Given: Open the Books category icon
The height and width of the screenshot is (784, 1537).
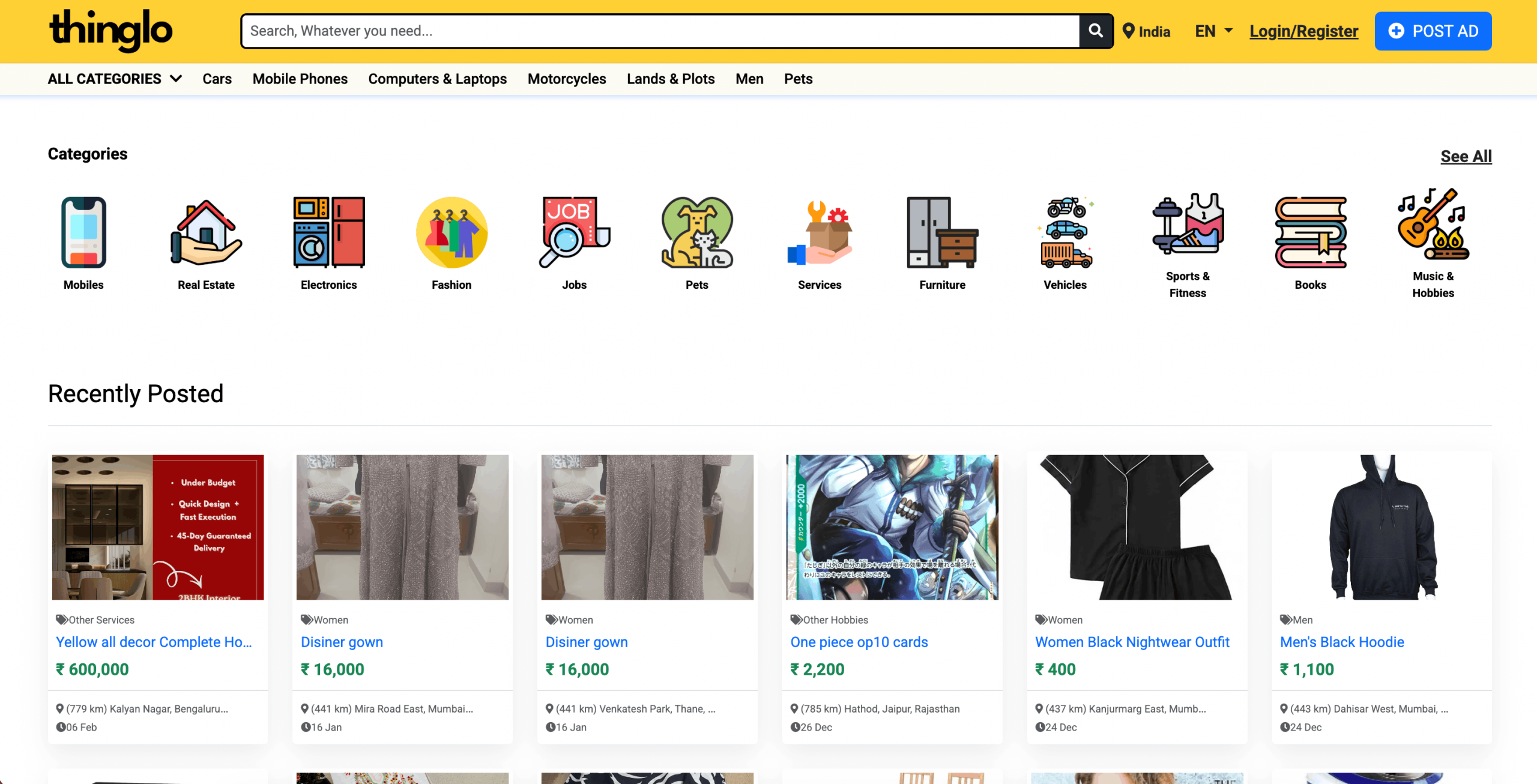Looking at the screenshot, I should click(1310, 232).
